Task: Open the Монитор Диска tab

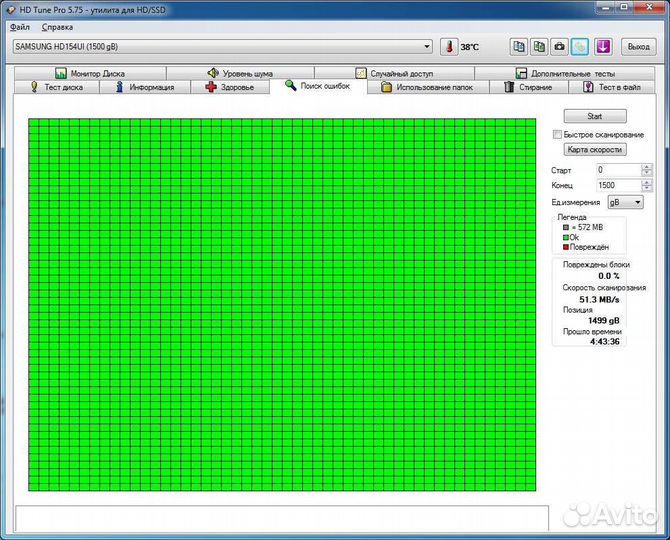Action: point(90,73)
